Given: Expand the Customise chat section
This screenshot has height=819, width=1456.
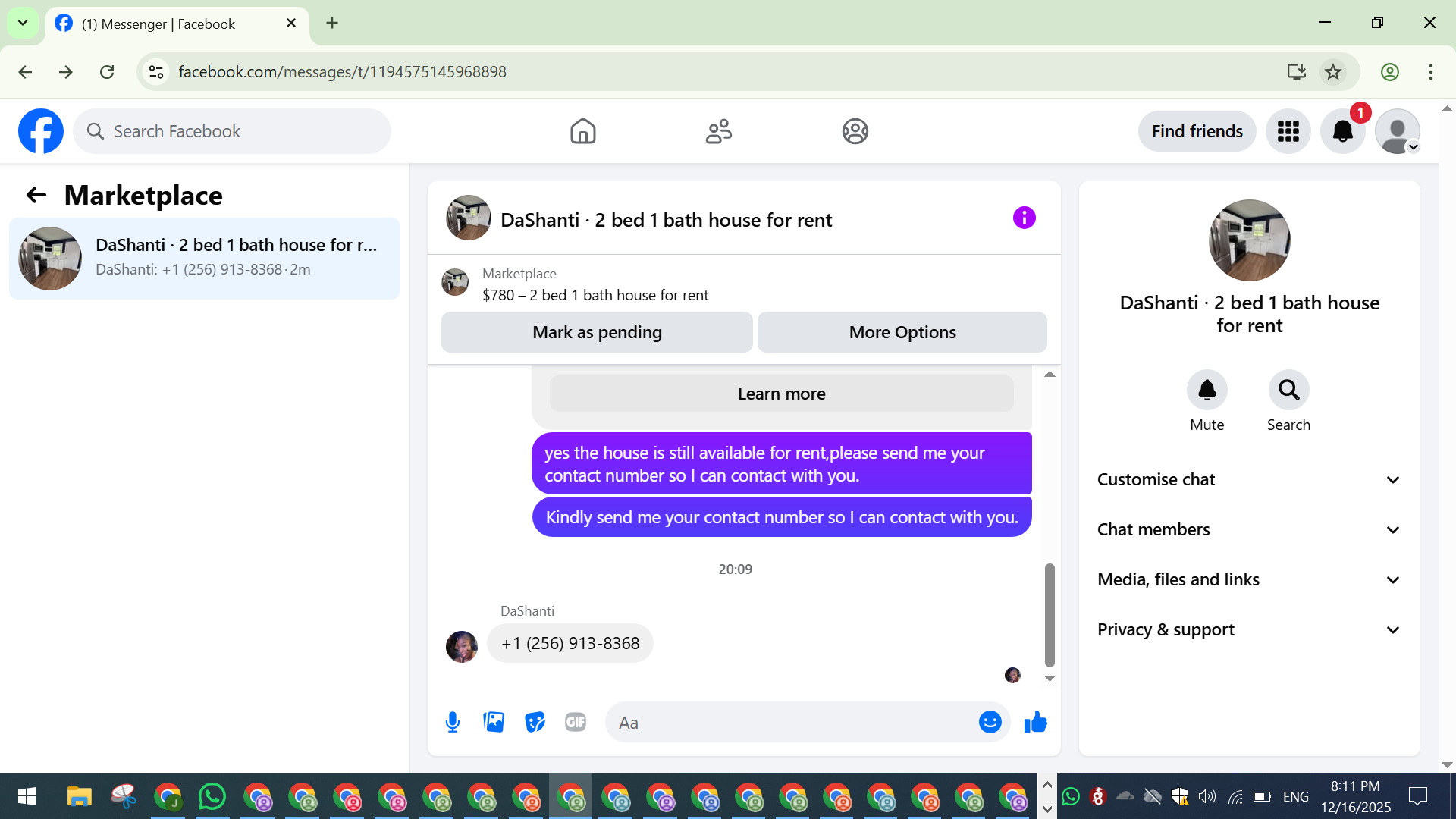Looking at the screenshot, I should [x=1249, y=479].
